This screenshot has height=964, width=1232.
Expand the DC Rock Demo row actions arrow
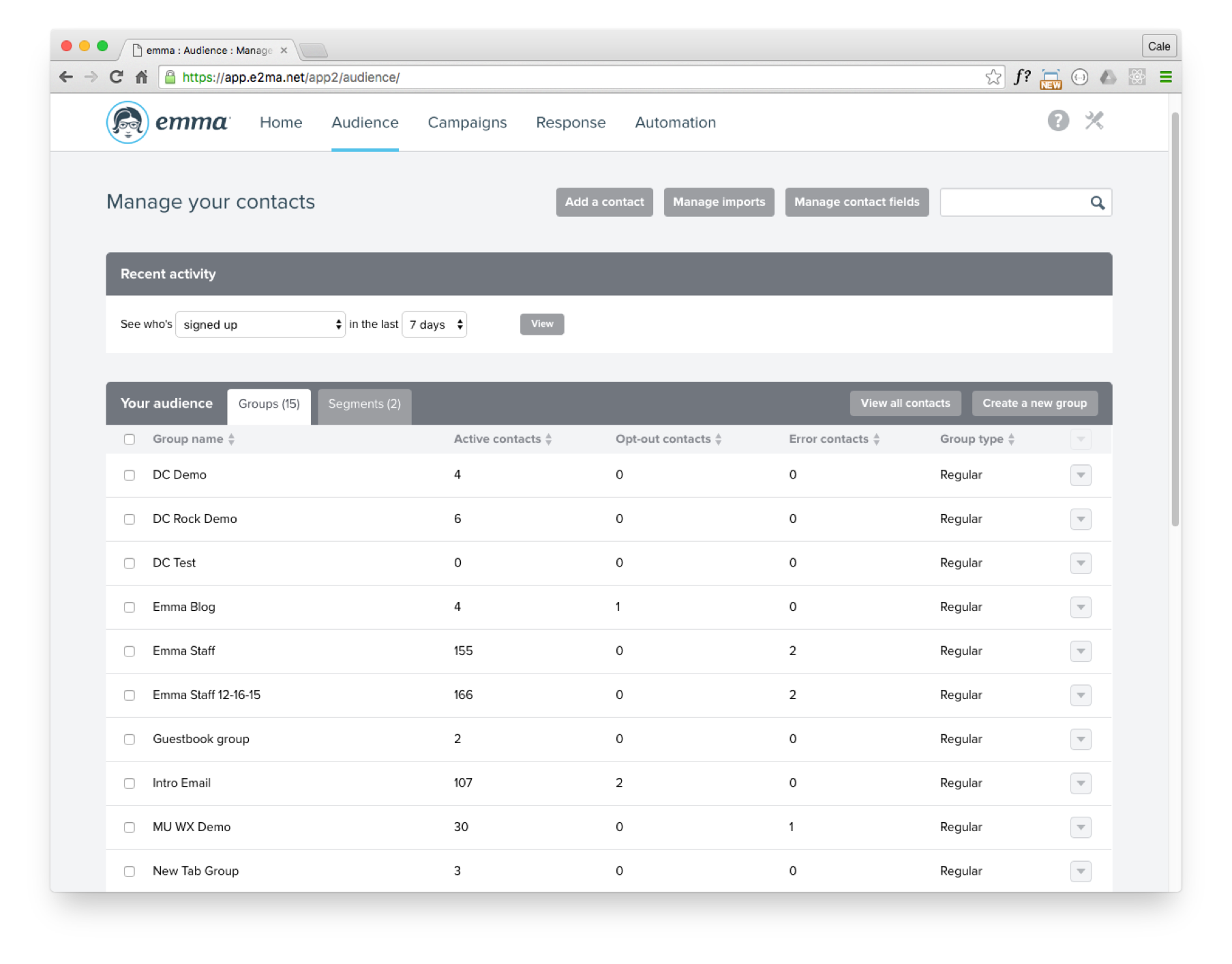(1080, 519)
